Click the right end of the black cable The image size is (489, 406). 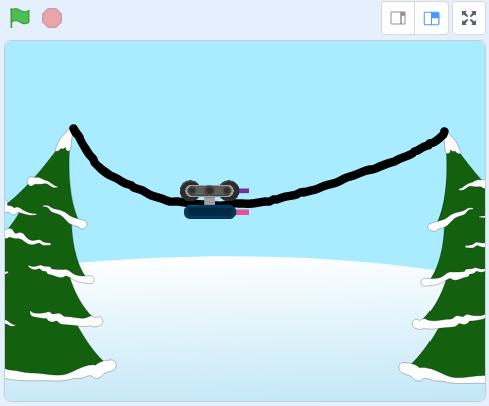(444, 131)
